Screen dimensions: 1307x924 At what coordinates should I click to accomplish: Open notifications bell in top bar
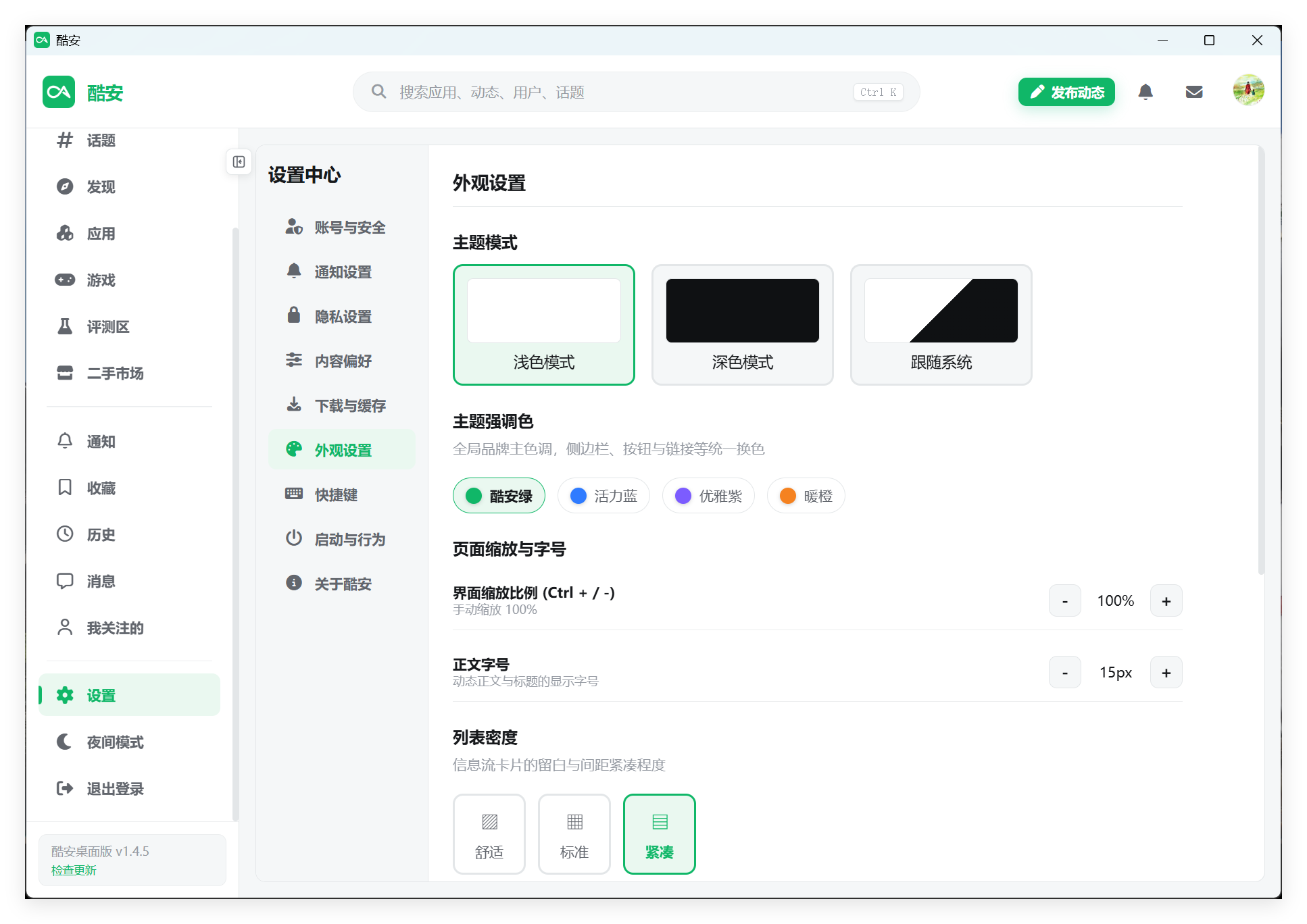click(1145, 92)
